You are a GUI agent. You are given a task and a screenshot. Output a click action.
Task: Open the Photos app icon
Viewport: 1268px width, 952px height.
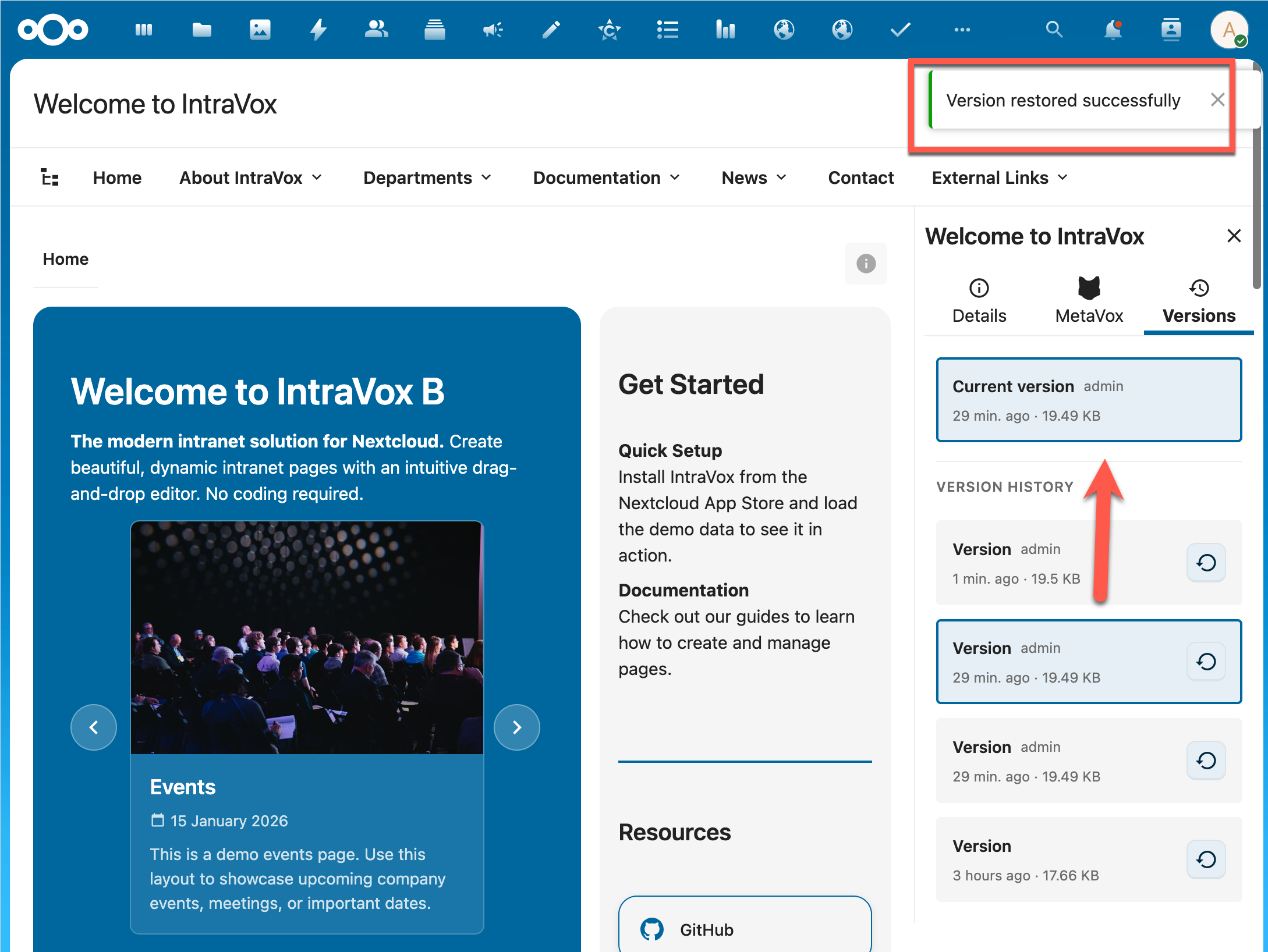pos(260,30)
